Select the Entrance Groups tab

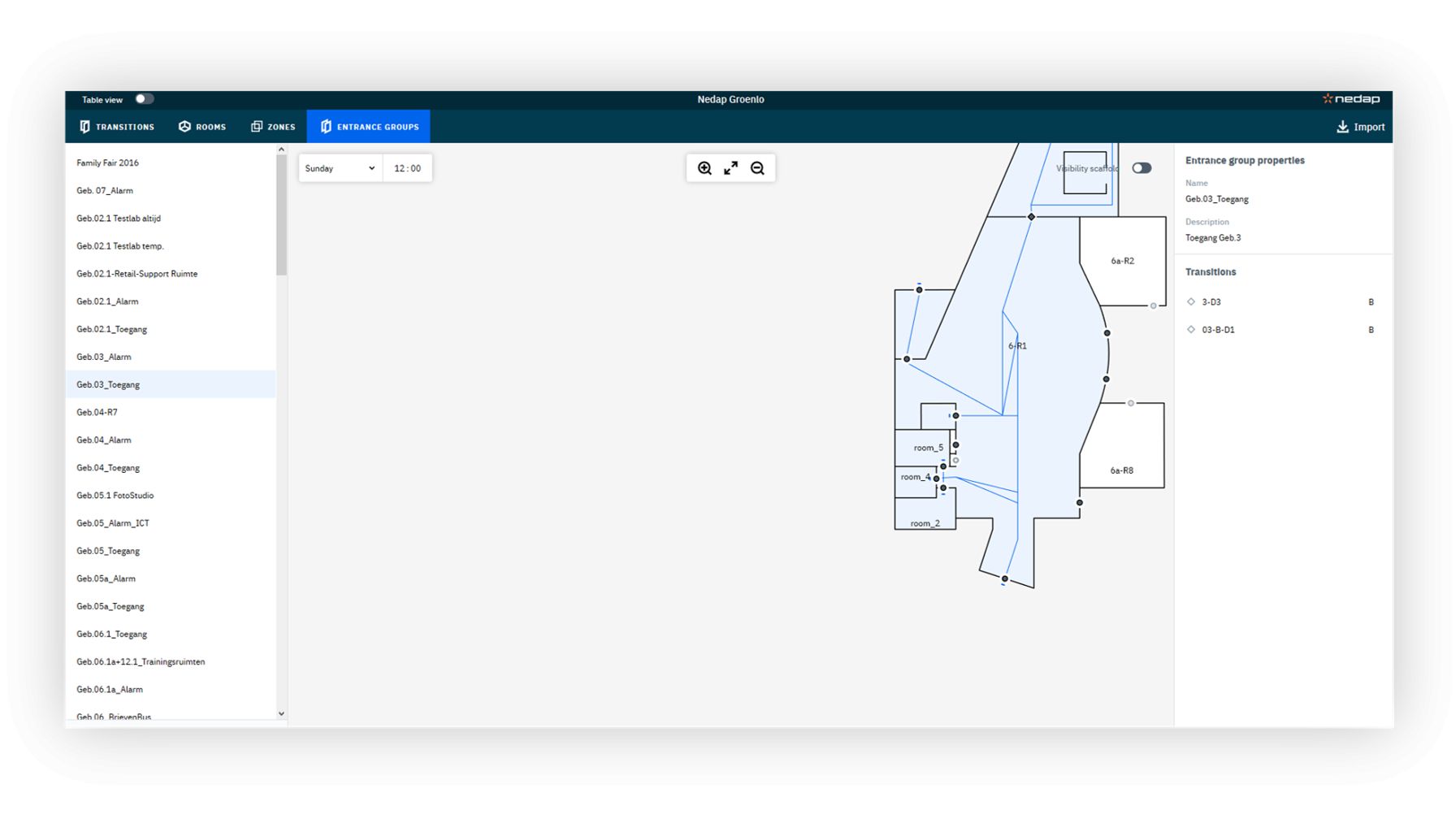pyautogui.click(x=369, y=127)
